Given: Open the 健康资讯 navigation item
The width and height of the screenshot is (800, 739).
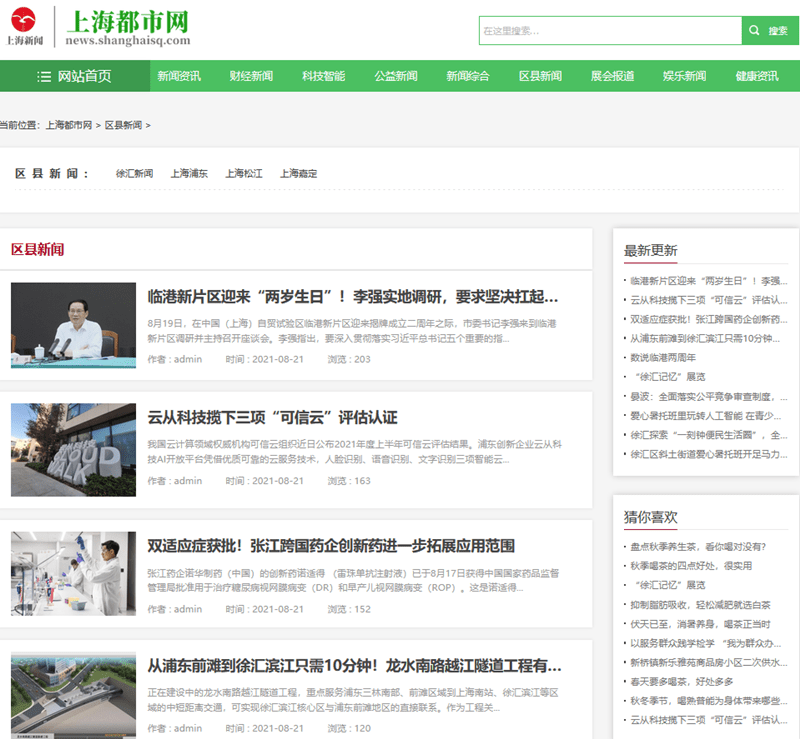Looking at the screenshot, I should coord(757,76).
